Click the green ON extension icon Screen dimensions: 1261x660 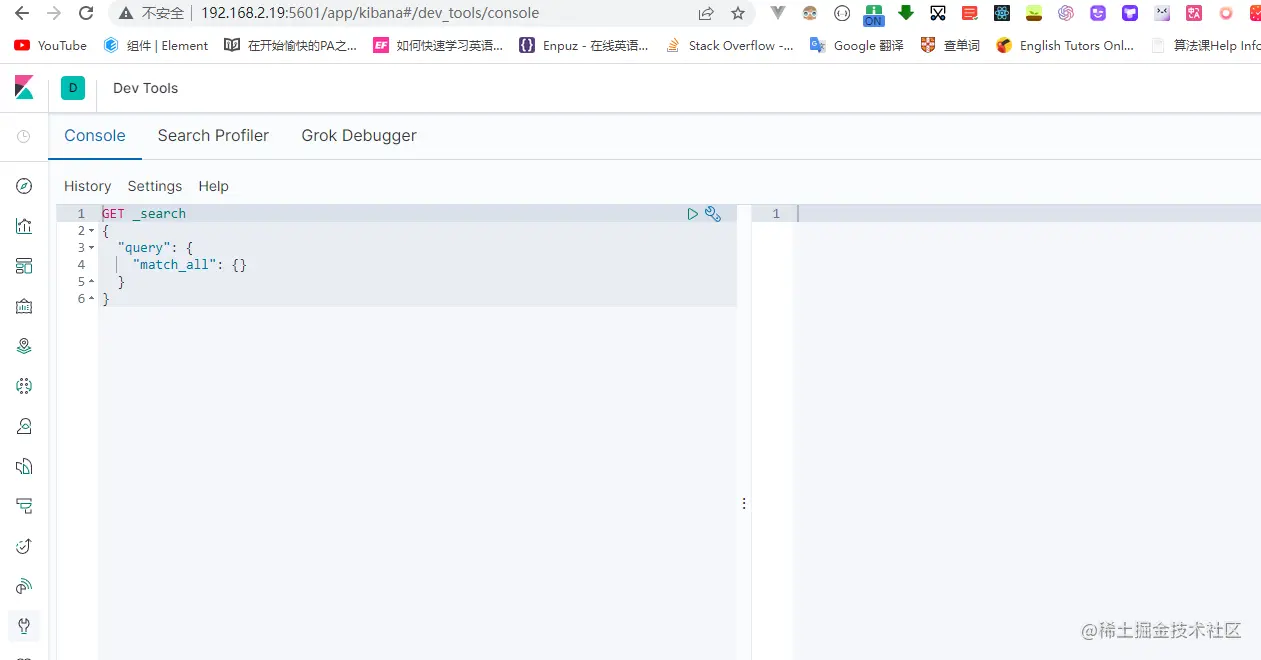[x=874, y=14]
